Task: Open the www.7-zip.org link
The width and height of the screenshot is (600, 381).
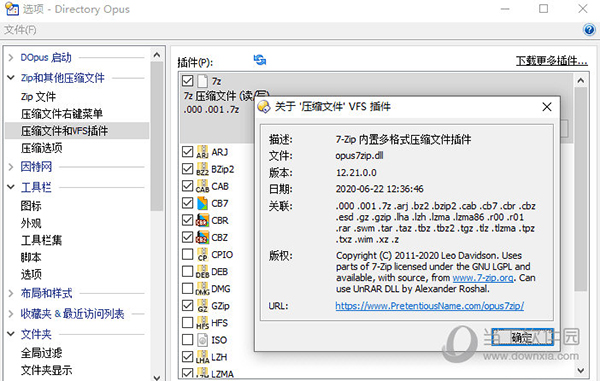Action: [x=483, y=278]
